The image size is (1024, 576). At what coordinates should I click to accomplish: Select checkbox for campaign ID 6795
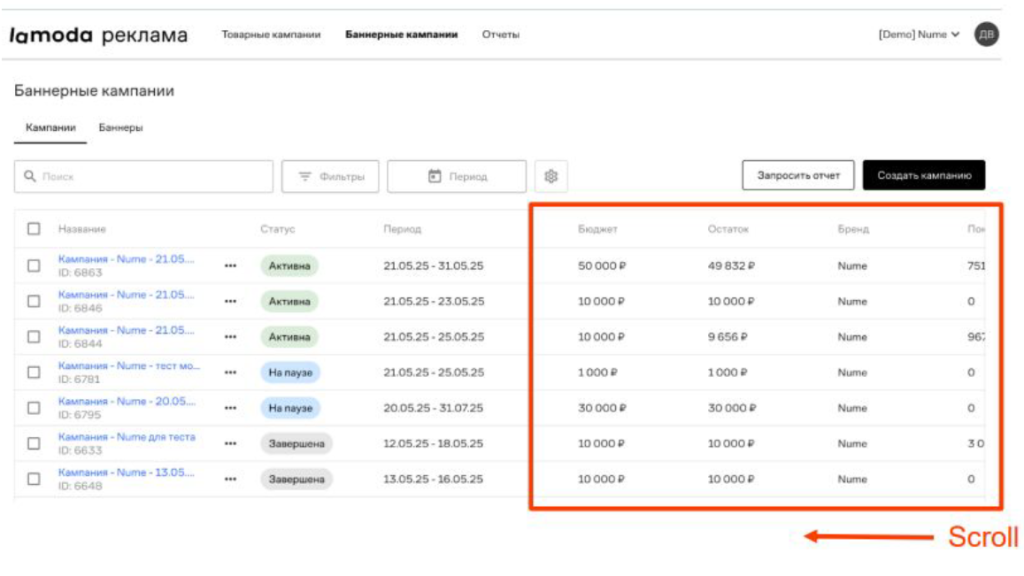(34, 408)
